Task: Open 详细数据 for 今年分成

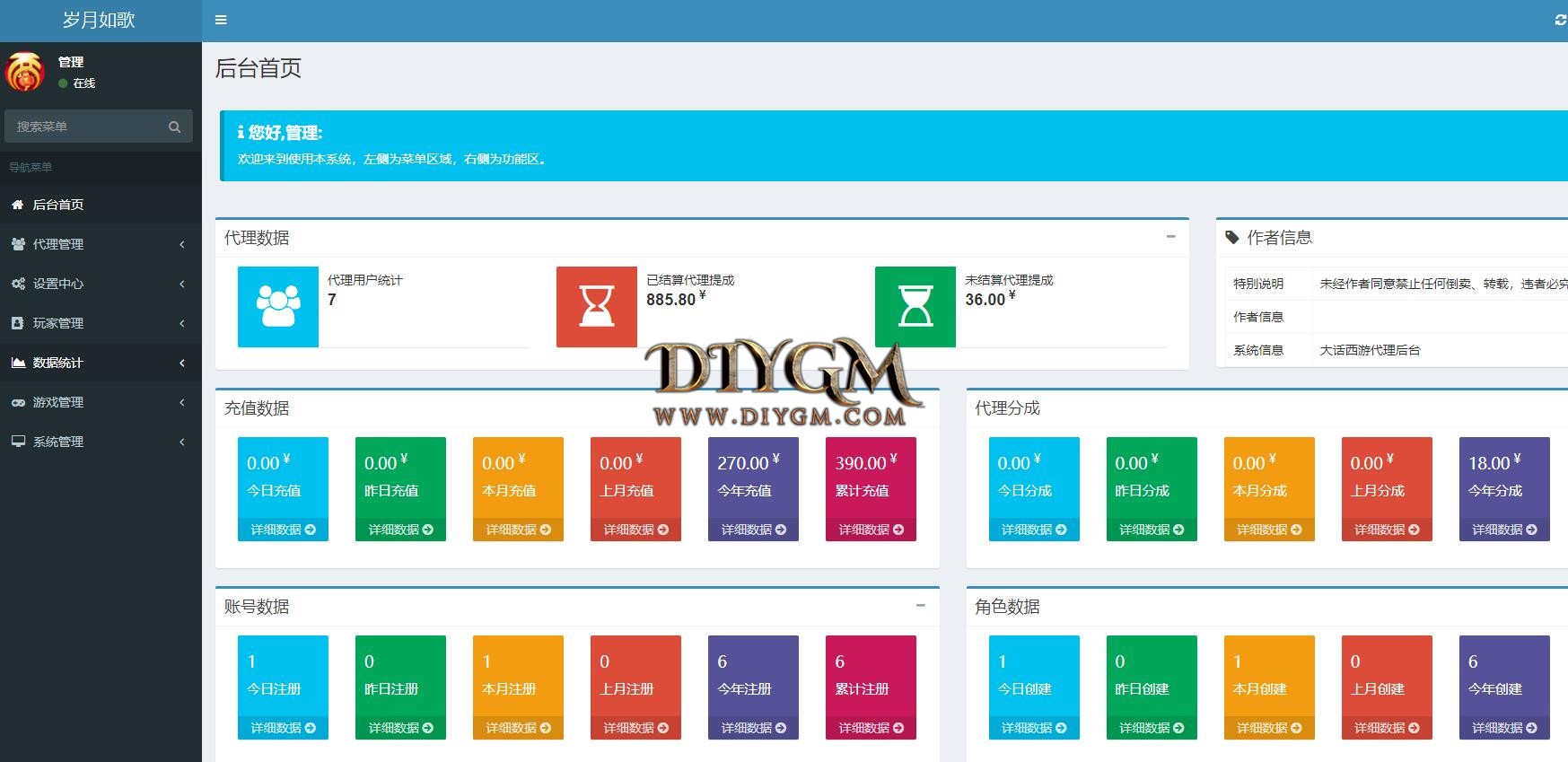Action: pyautogui.click(x=1504, y=530)
